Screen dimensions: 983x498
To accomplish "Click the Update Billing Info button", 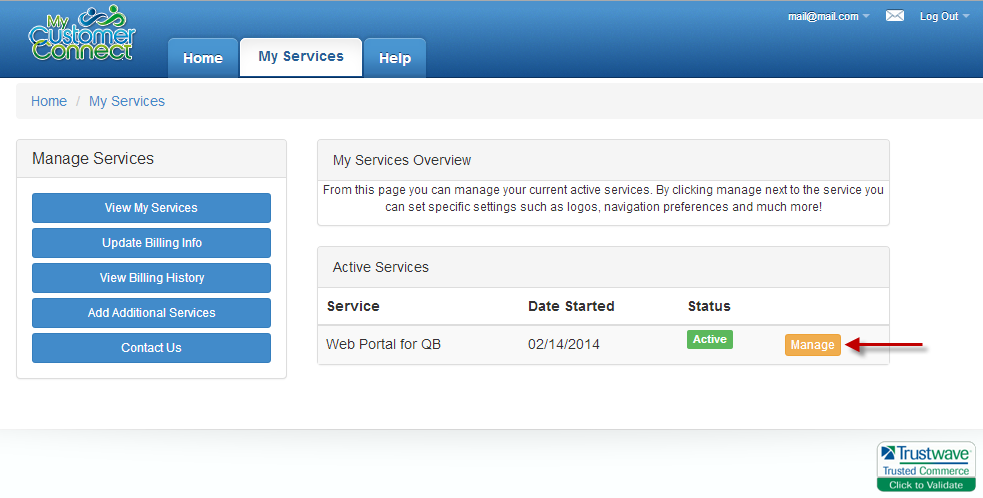I will click(x=151, y=243).
